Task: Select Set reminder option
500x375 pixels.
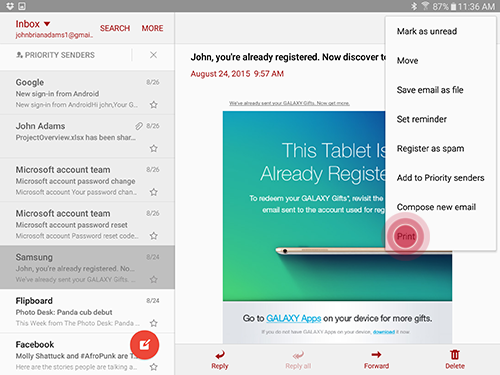Action: pyautogui.click(x=440, y=119)
